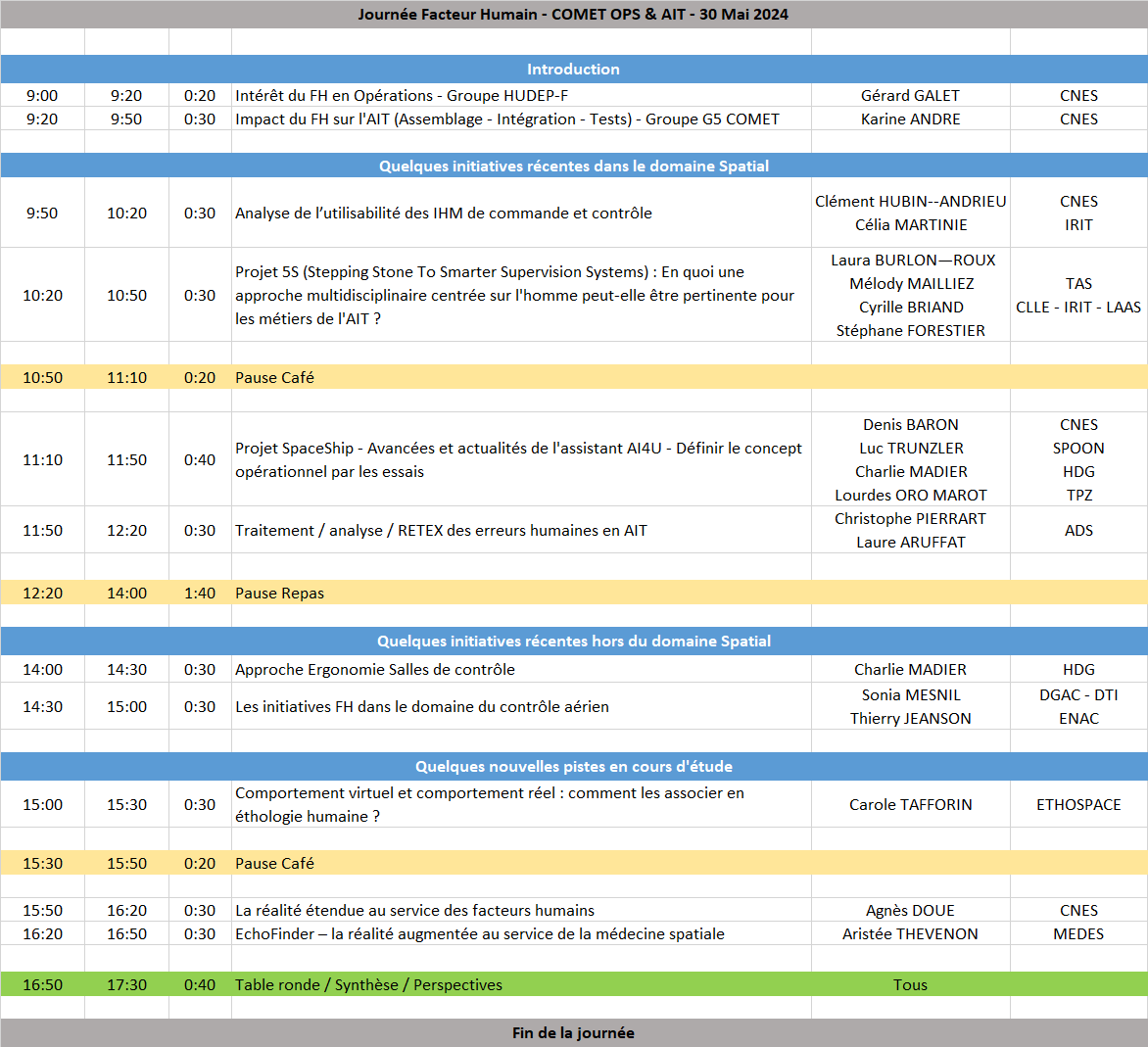The image size is (1148, 1047).
Task: Click the 'Introduction' section header
Action: coord(573,69)
